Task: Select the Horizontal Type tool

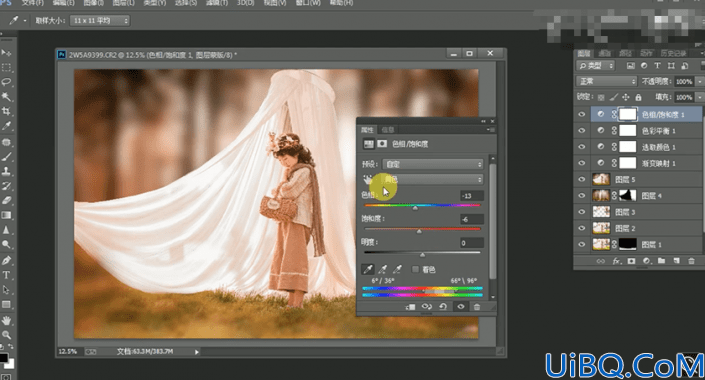Action: pos(6,275)
